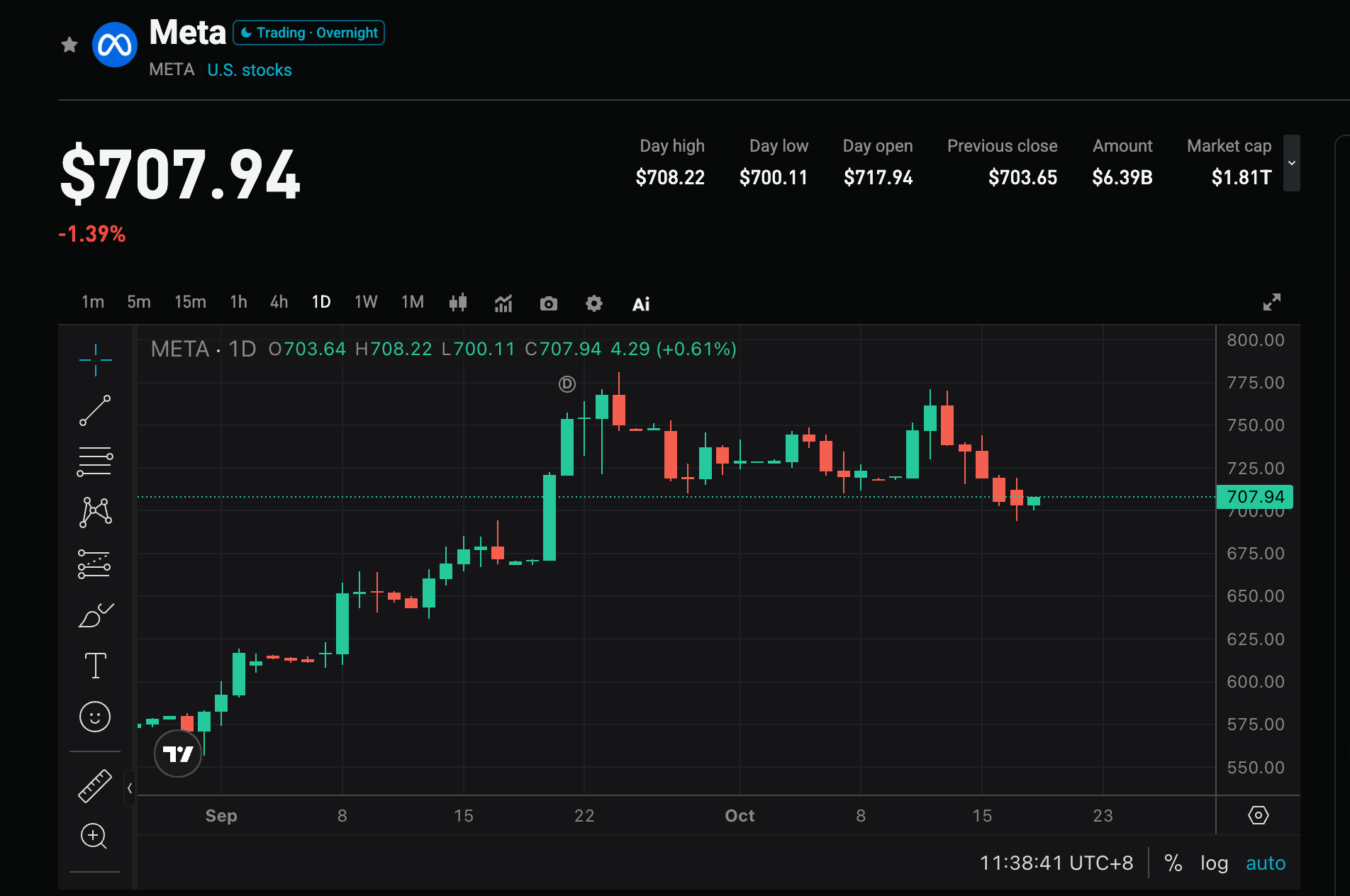The width and height of the screenshot is (1350, 896).
Task: Click the dividend D marker on chart
Action: pos(567,384)
